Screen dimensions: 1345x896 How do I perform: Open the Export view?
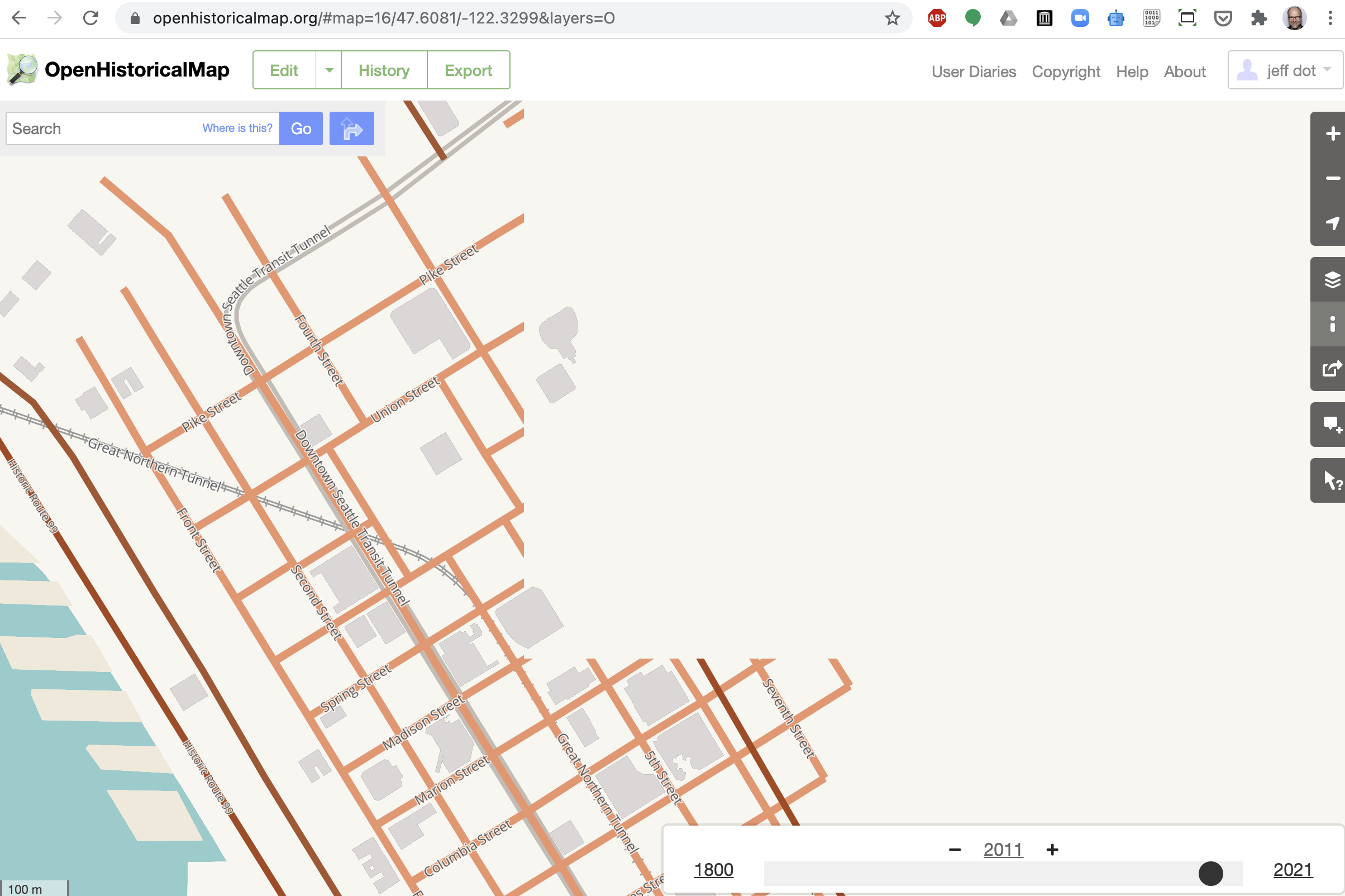pos(468,70)
